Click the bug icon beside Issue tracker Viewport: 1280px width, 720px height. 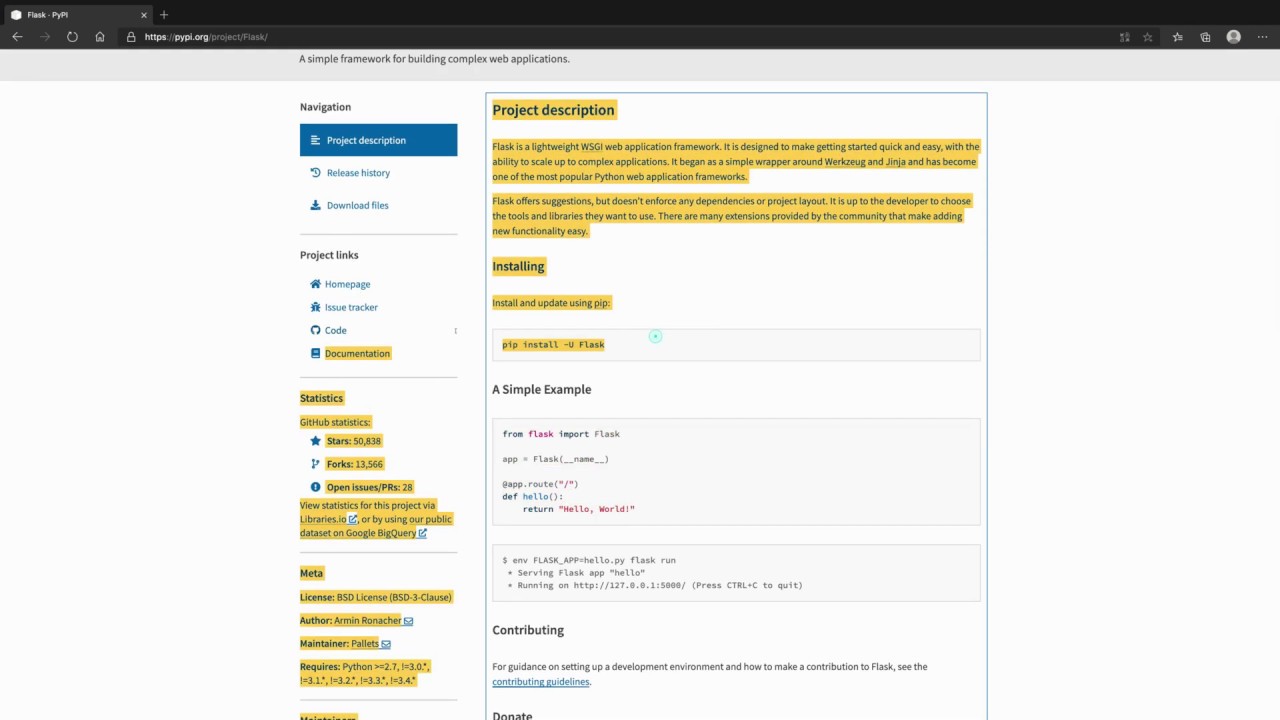316,307
